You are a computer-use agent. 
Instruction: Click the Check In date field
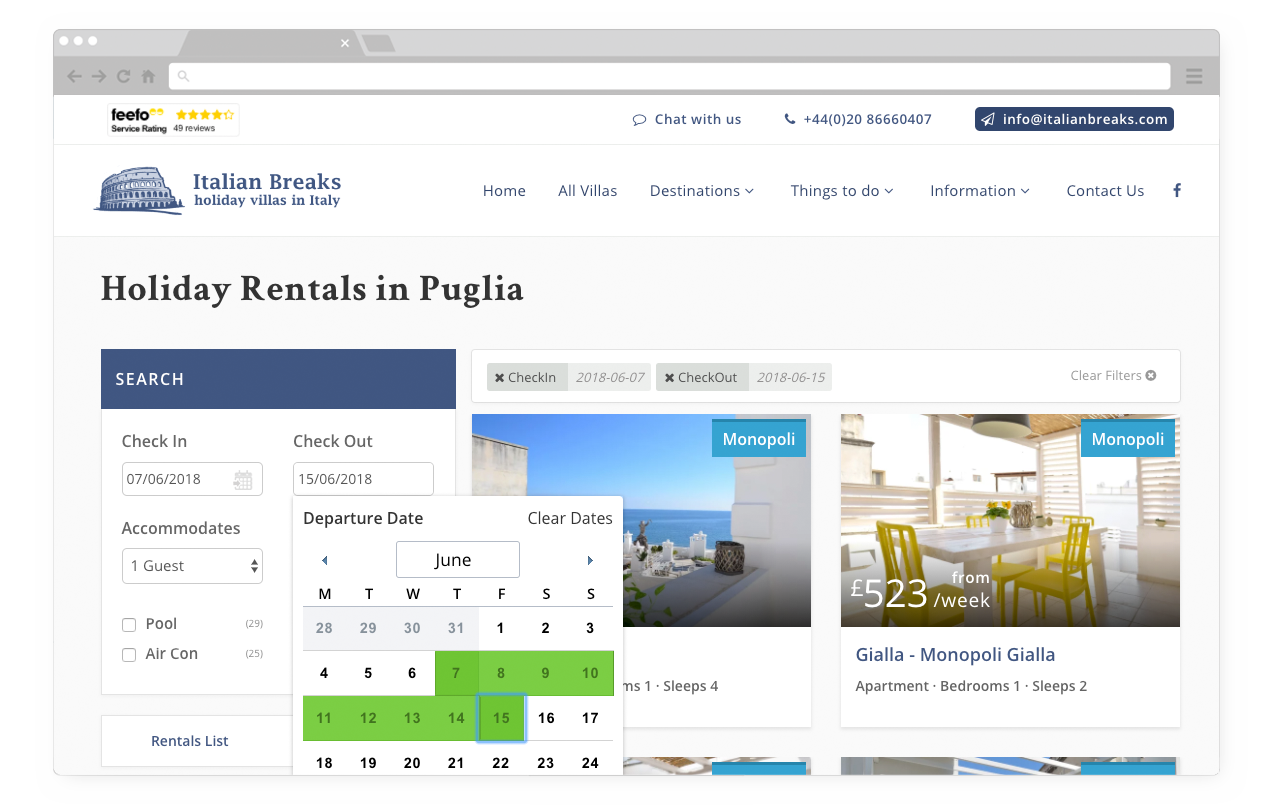pos(192,479)
